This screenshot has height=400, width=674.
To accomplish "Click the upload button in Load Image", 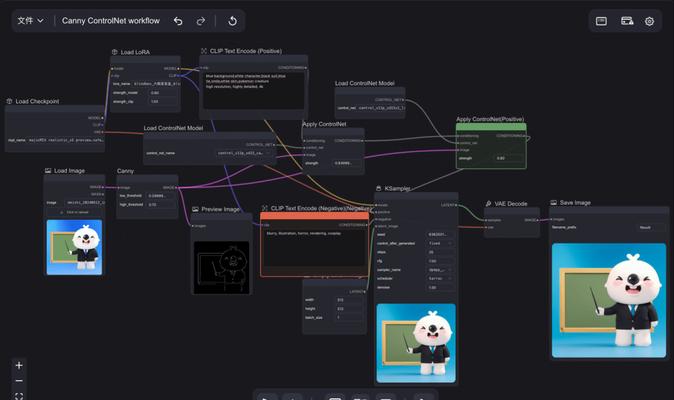I will (x=74, y=212).
